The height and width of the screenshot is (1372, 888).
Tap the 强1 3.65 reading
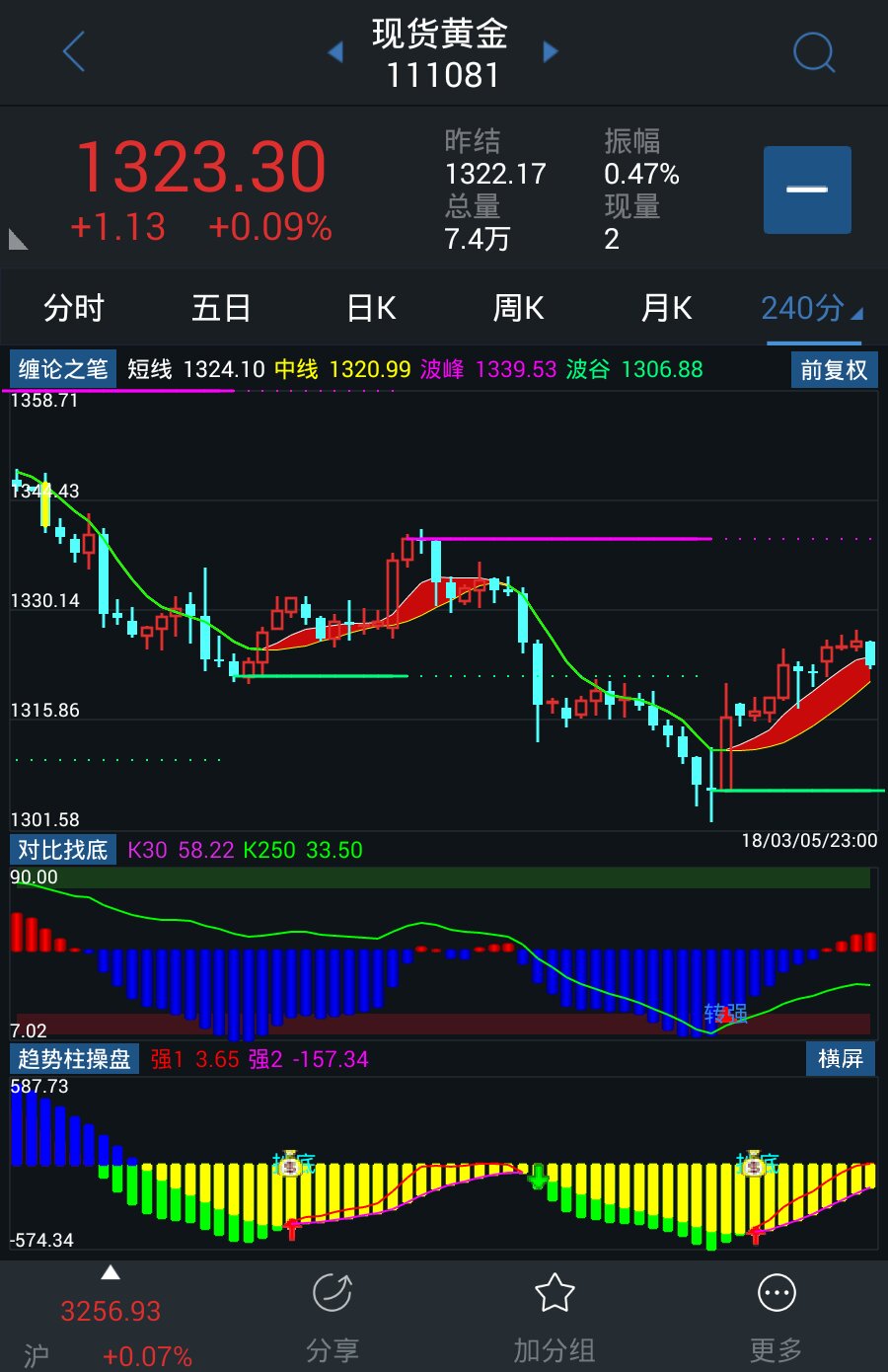(x=194, y=1059)
